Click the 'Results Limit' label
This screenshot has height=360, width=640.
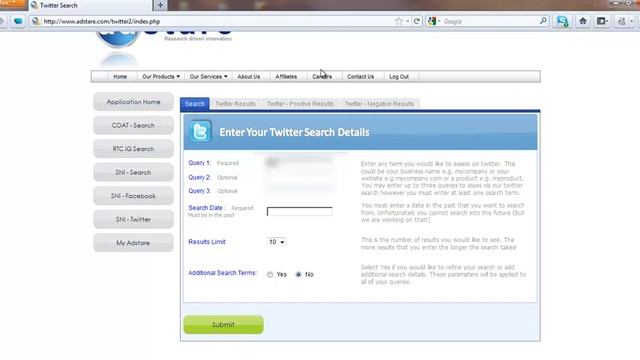207,242
